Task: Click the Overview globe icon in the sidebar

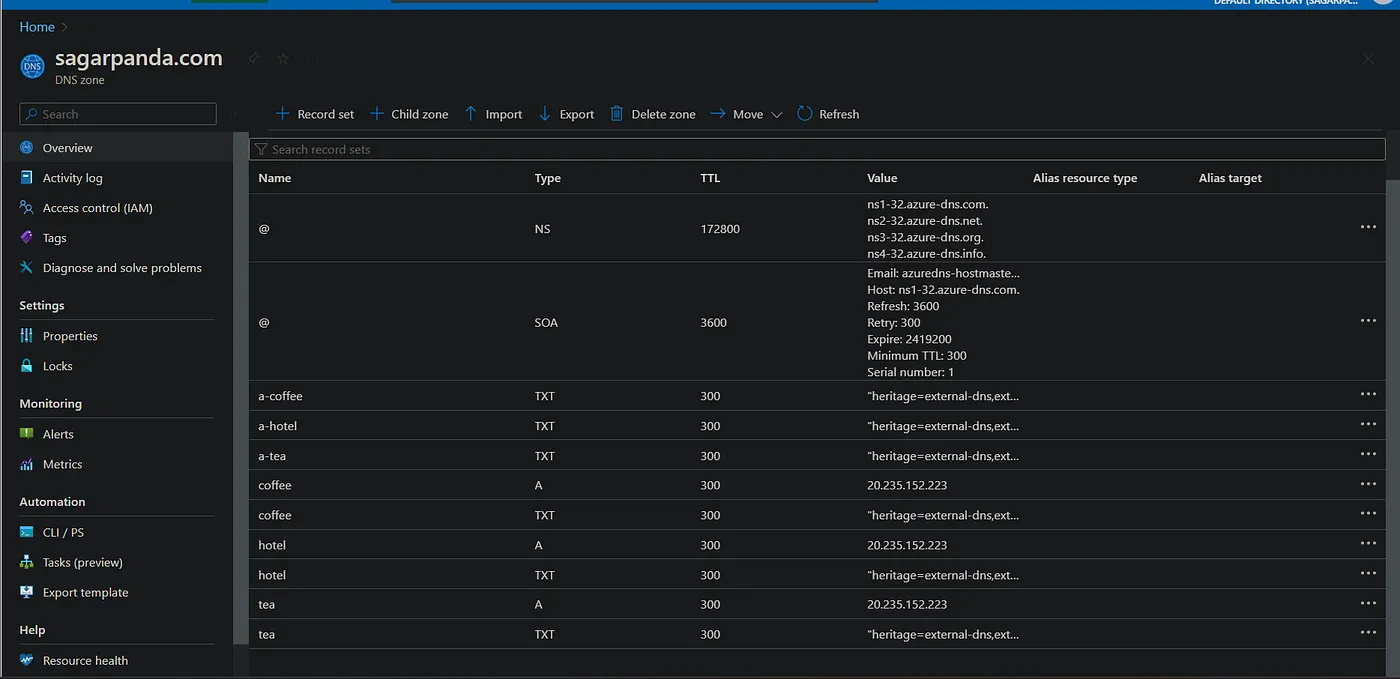Action: pyautogui.click(x=27, y=148)
